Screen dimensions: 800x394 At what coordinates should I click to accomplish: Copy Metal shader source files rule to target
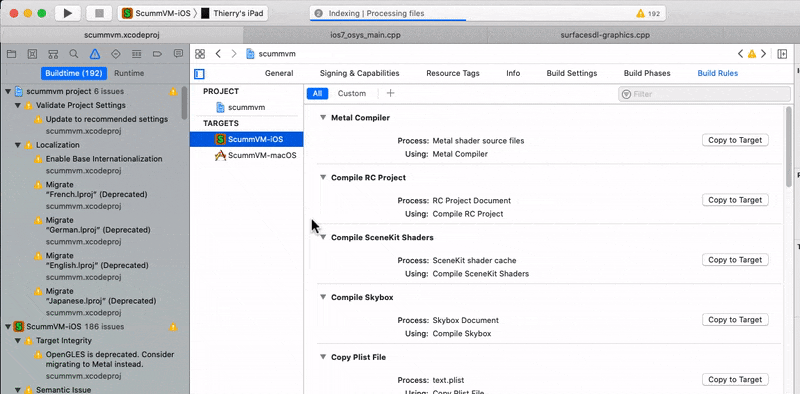[x=735, y=140]
